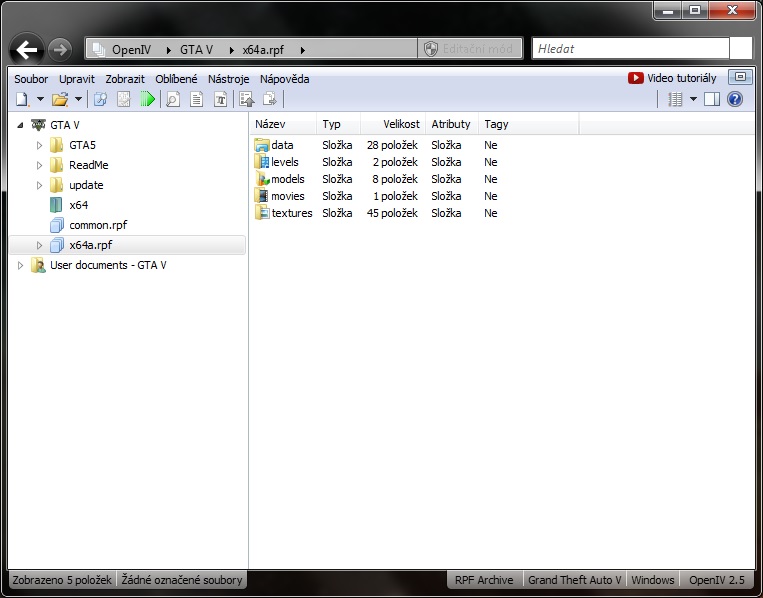763x598 pixels.
Task: Click the back navigation arrow
Action: pyautogui.click(x=27, y=49)
